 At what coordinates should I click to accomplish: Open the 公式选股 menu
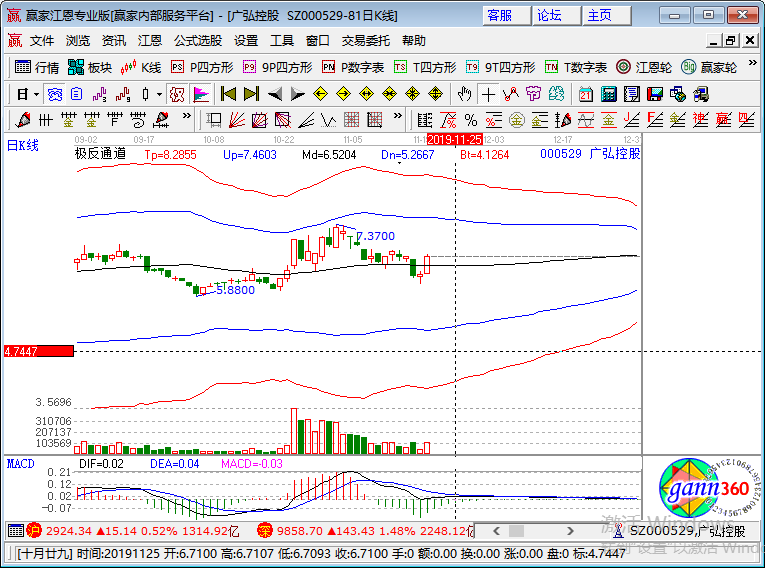click(x=198, y=41)
